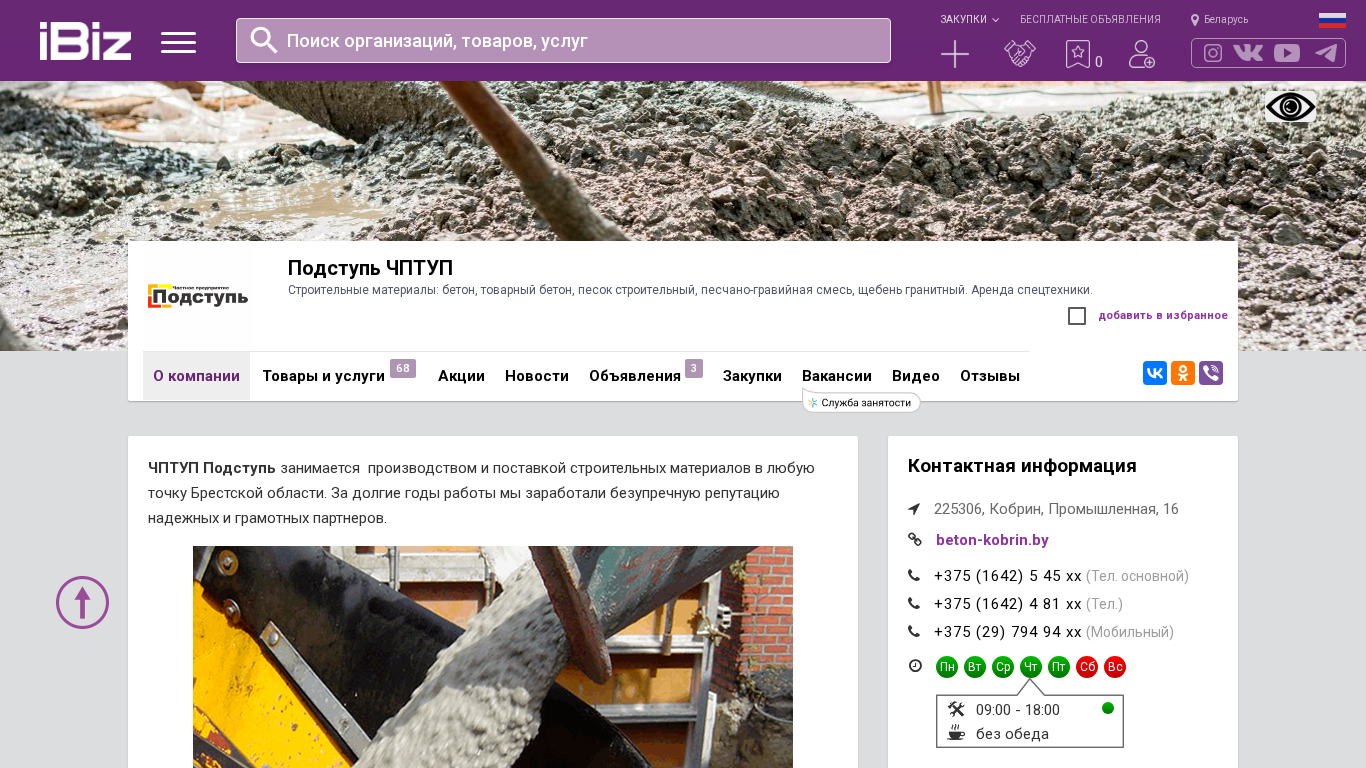
Task: Select Monday (Пн) working day
Action: [x=947, y=667]
